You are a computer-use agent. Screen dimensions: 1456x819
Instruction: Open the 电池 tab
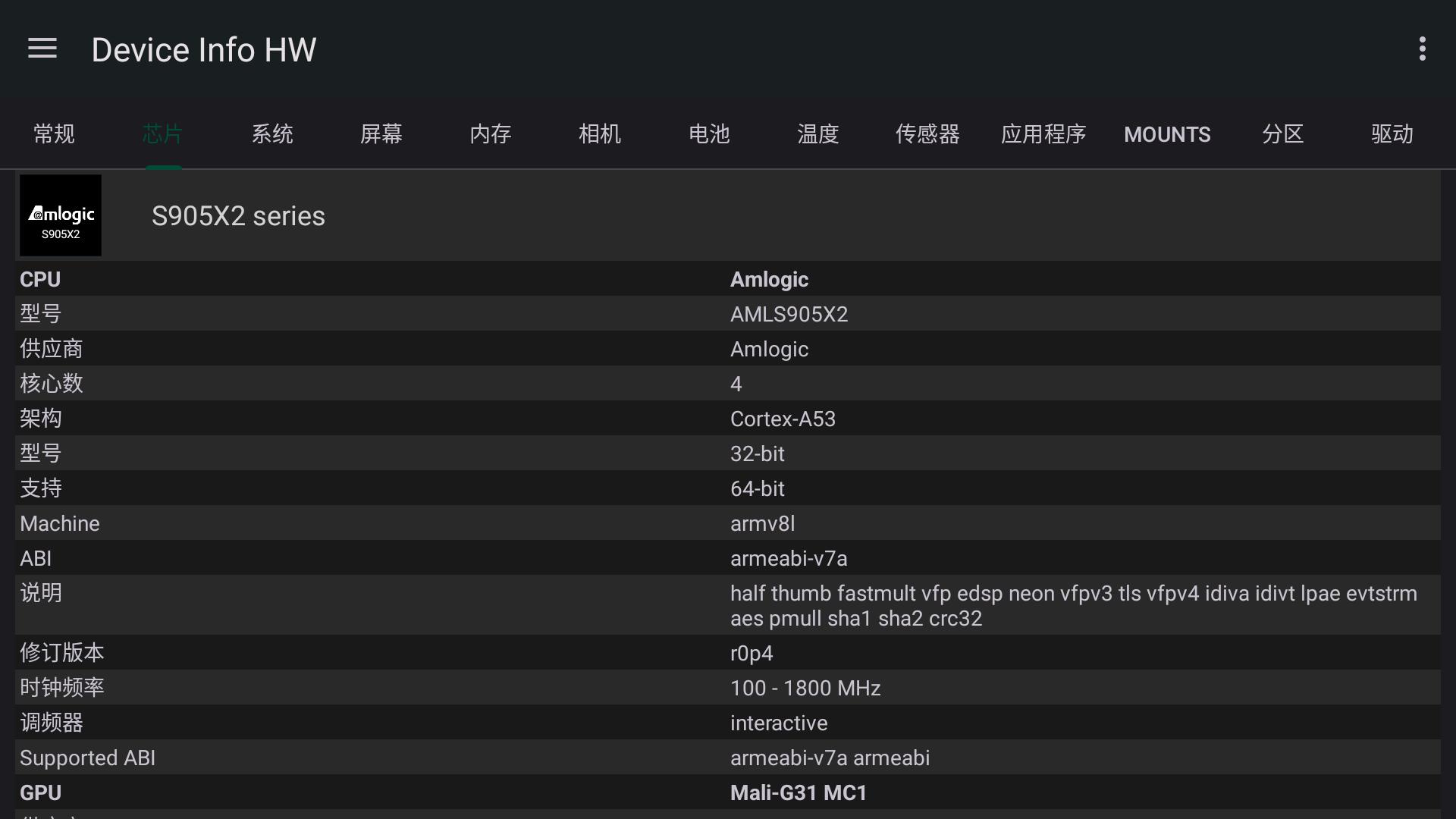[708, 134]
